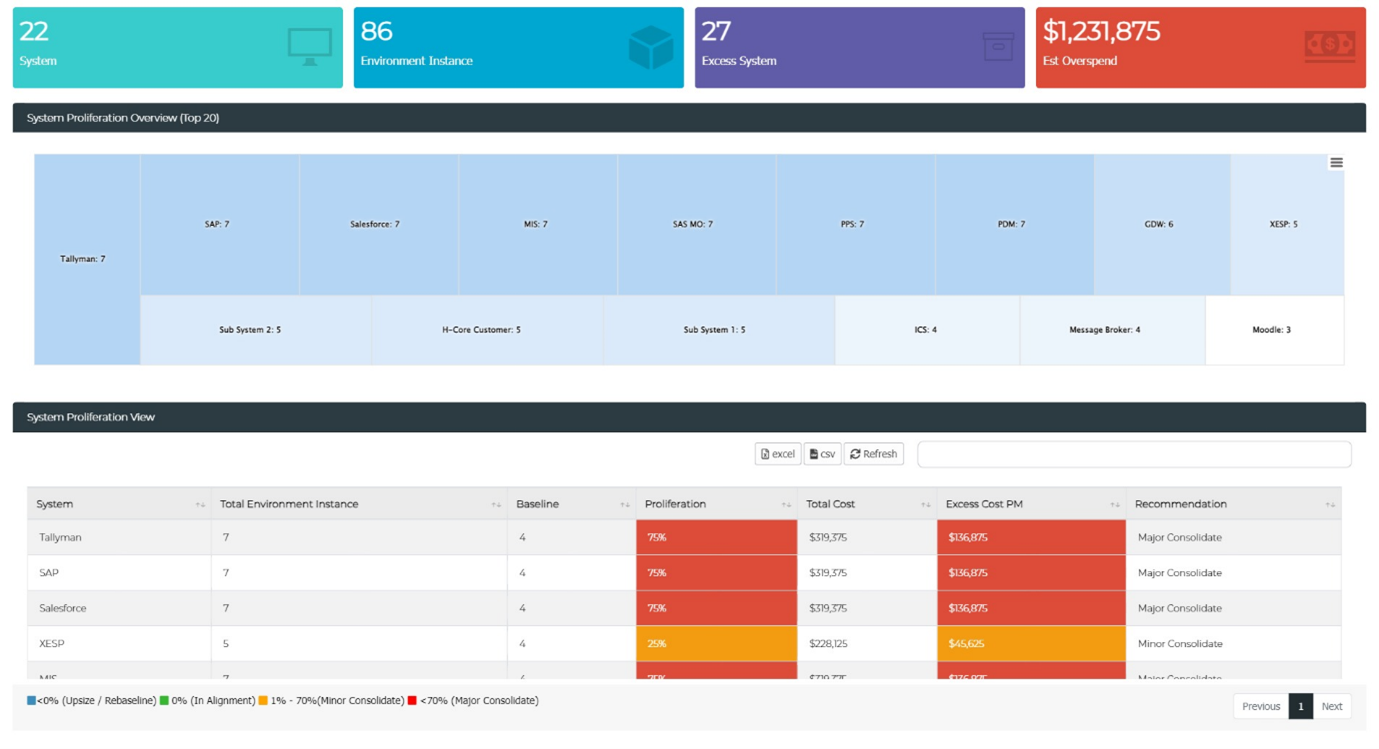Sort table by Total Cost column

tap(867, 504)
